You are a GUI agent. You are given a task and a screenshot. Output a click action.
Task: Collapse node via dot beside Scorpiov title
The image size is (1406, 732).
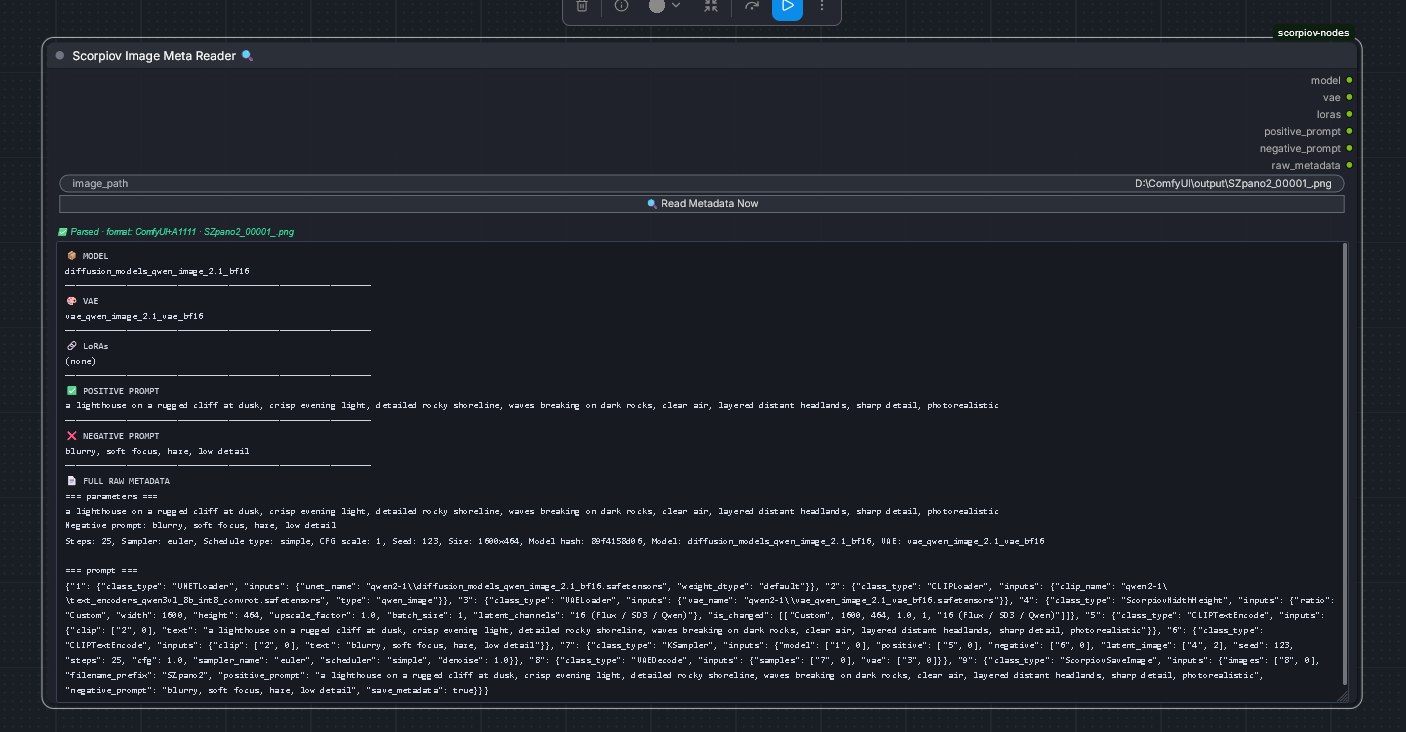60,56
